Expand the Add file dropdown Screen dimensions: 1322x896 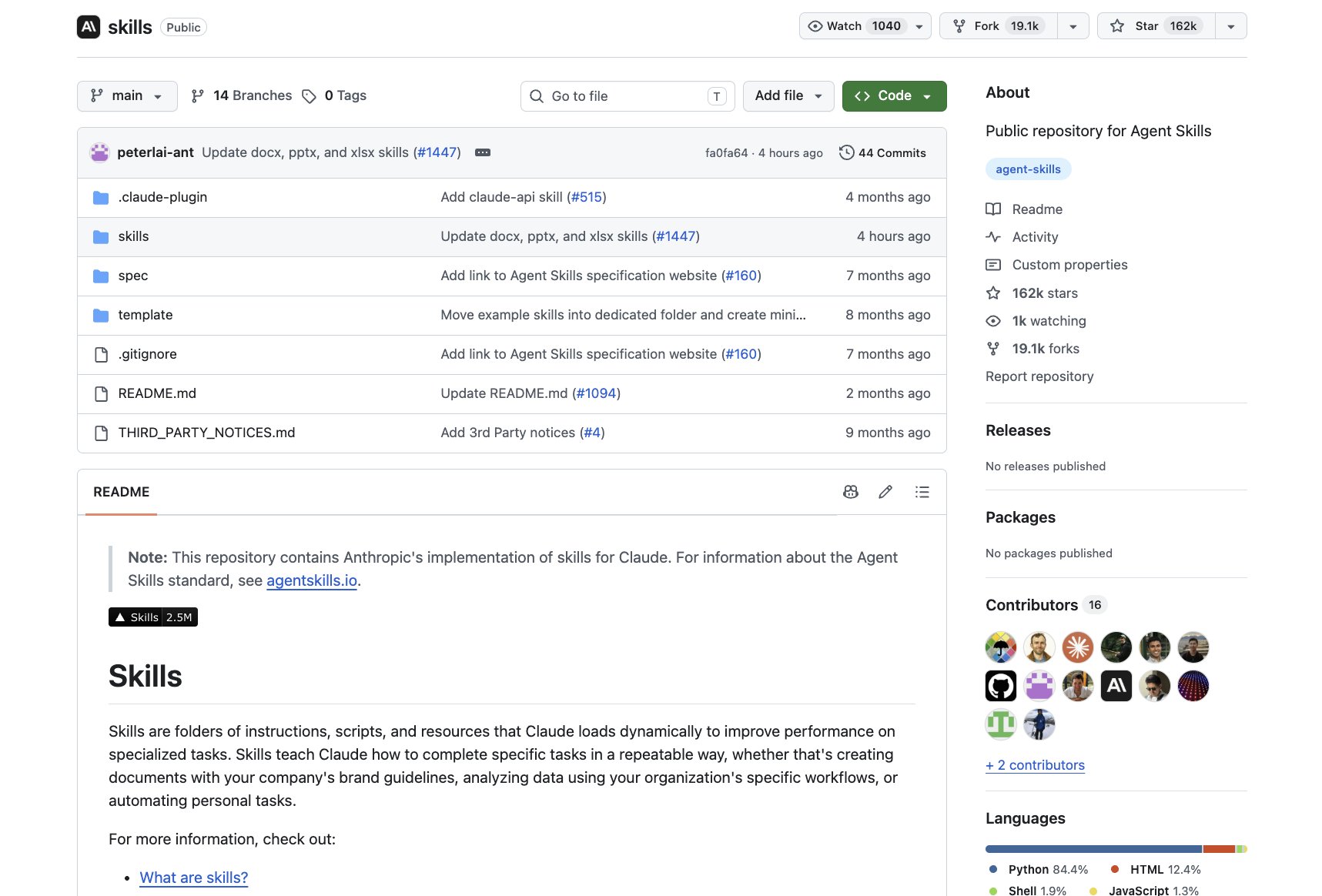click(x=788, y=96)
